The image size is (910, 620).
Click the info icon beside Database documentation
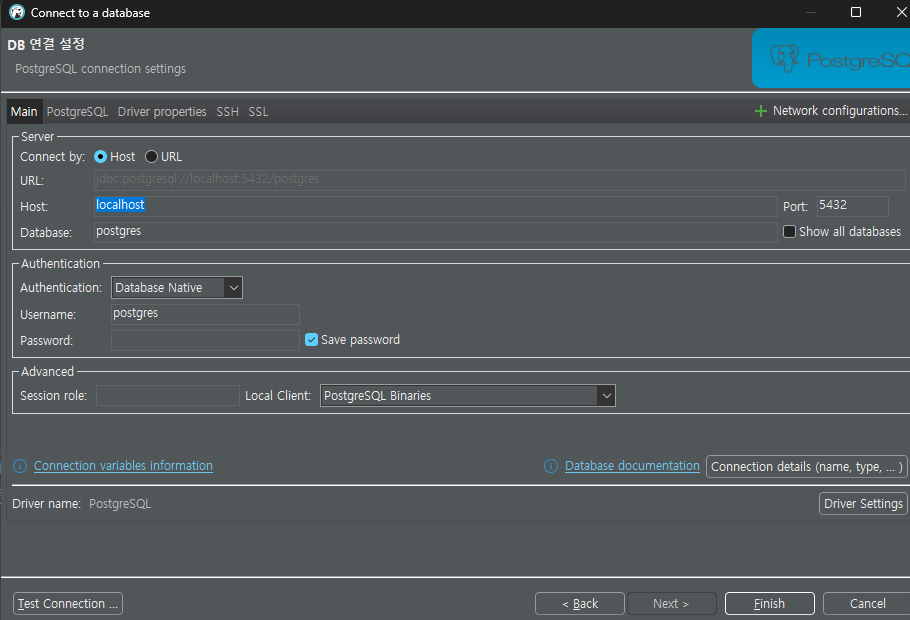[x=551, y=466]
